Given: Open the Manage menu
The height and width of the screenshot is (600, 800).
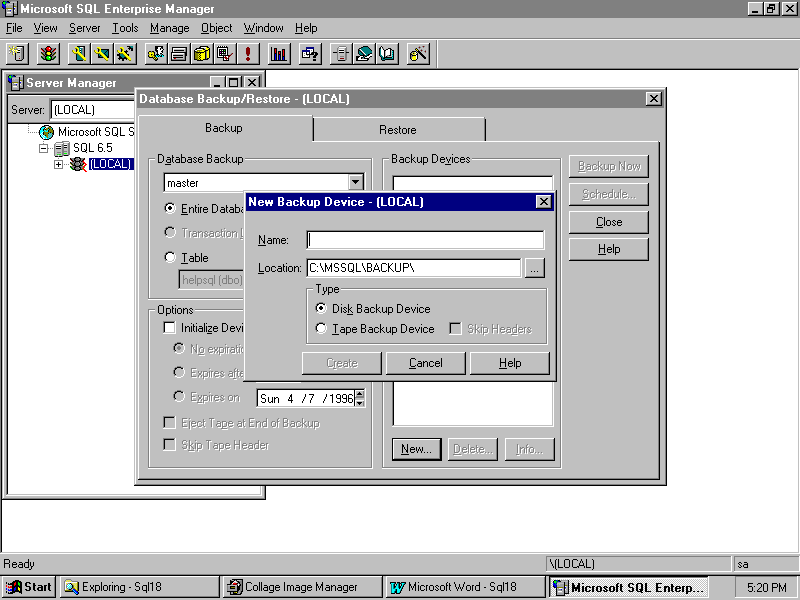Looking at the screenshot, I should pos(169,28).
